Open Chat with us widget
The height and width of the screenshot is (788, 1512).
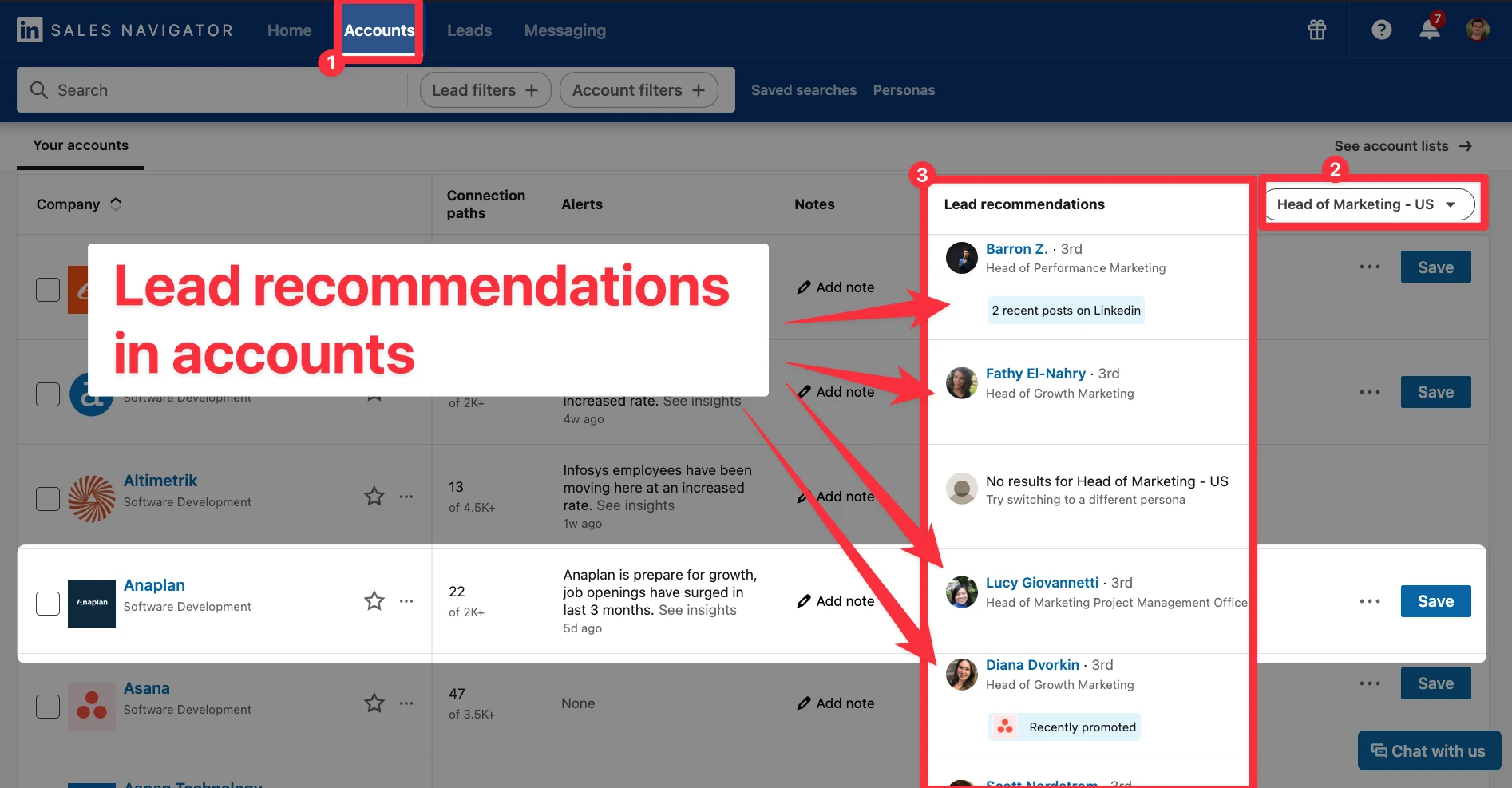1429,750
